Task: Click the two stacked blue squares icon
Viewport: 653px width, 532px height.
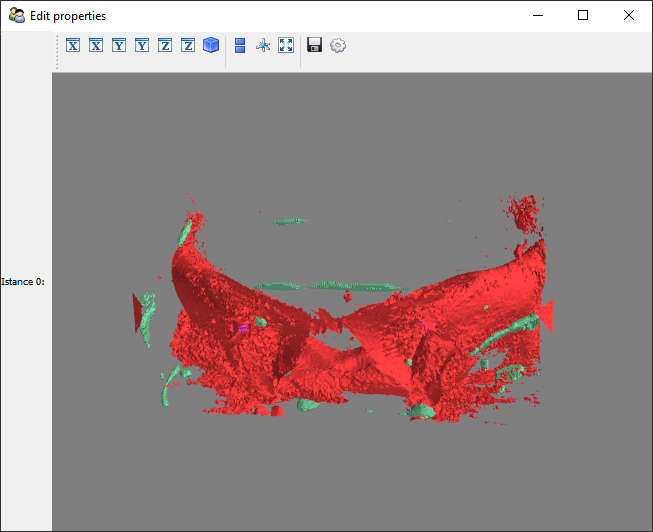Action: (240, 45)
